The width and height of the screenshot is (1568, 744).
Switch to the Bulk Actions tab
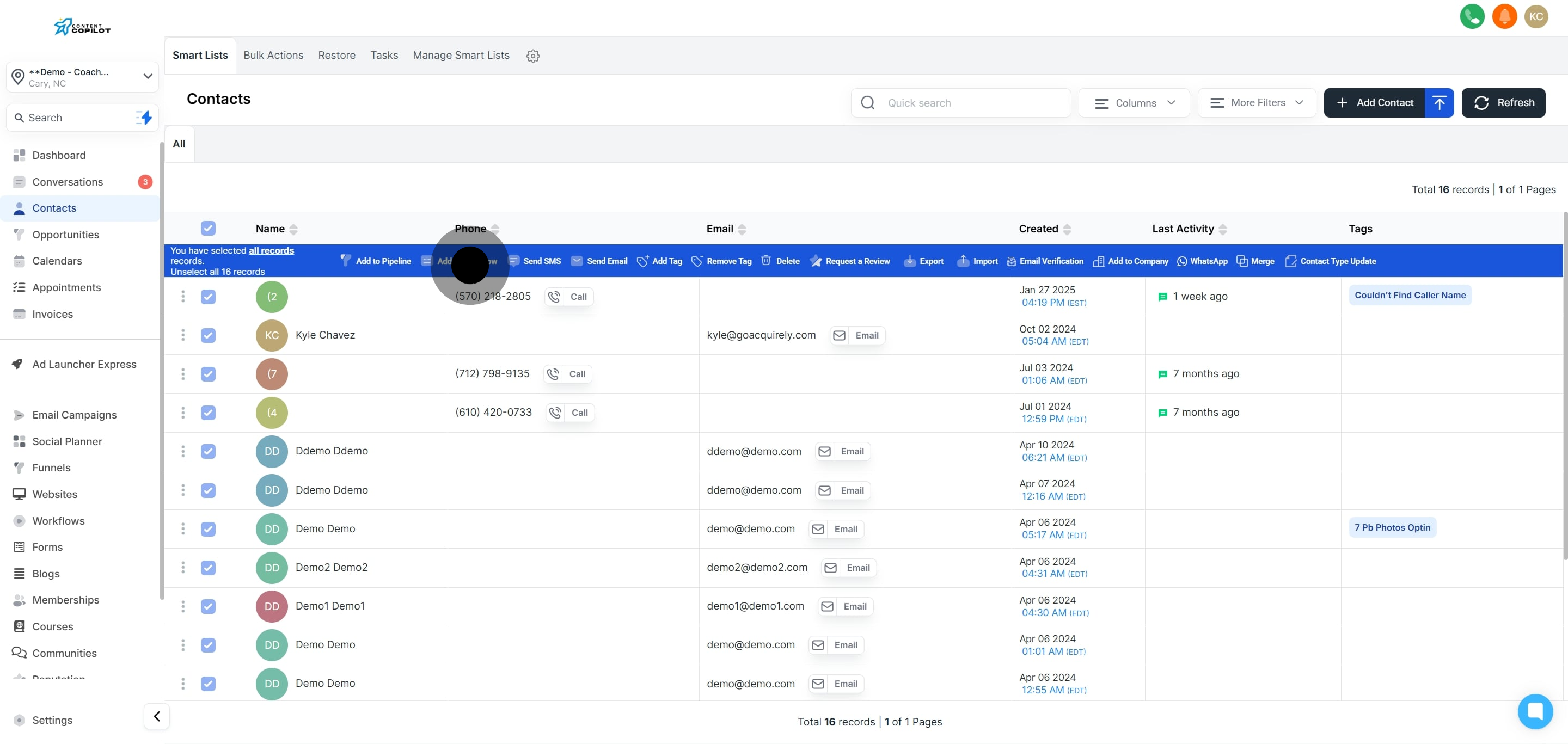273,56
